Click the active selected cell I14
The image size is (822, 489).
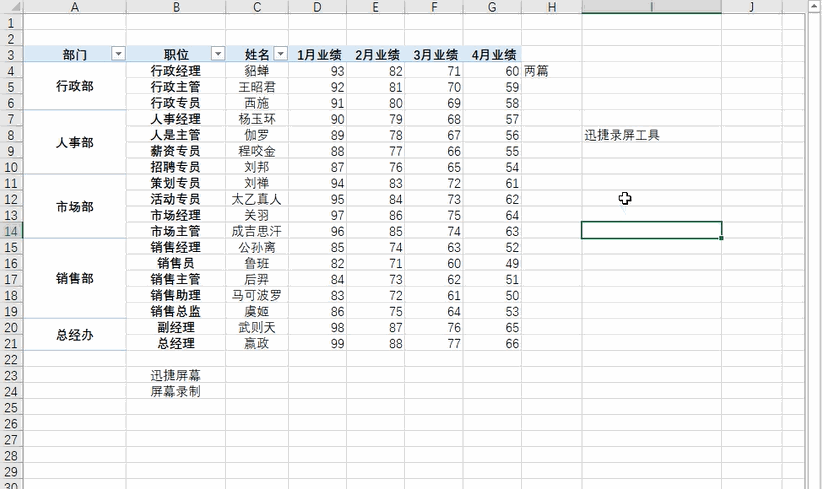(x=652, y=230)
